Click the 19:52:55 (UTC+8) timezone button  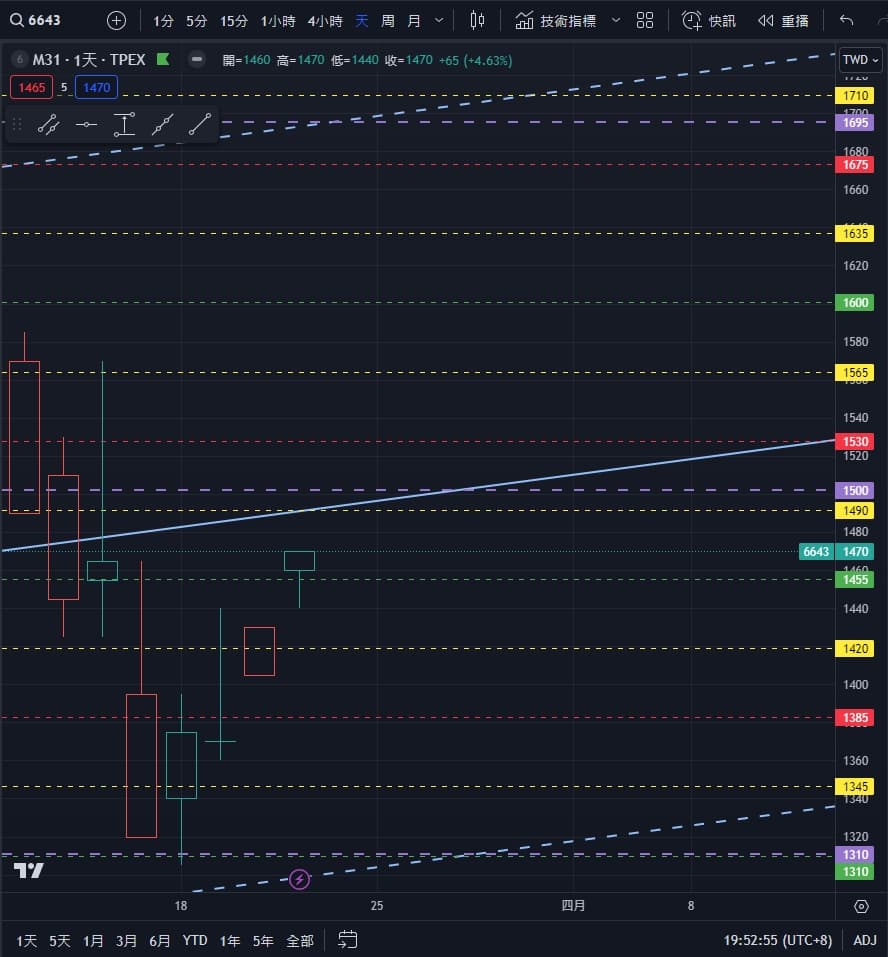(779, 940)
